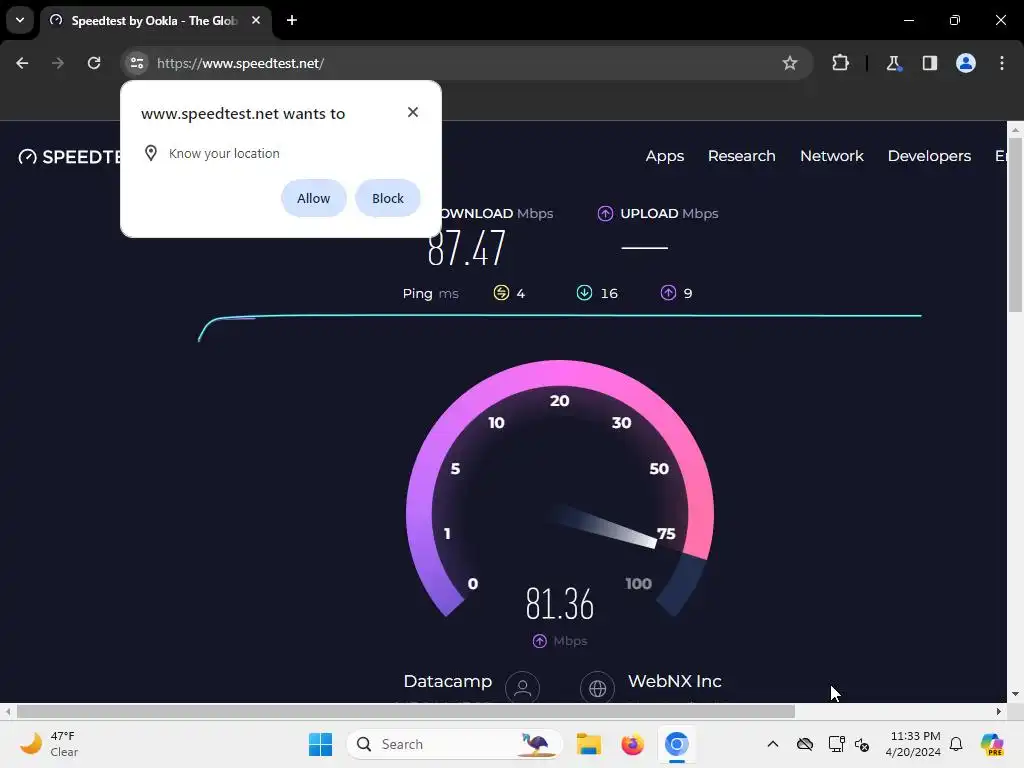Select the Speedtest by Ookla tab

pos(154,21)
